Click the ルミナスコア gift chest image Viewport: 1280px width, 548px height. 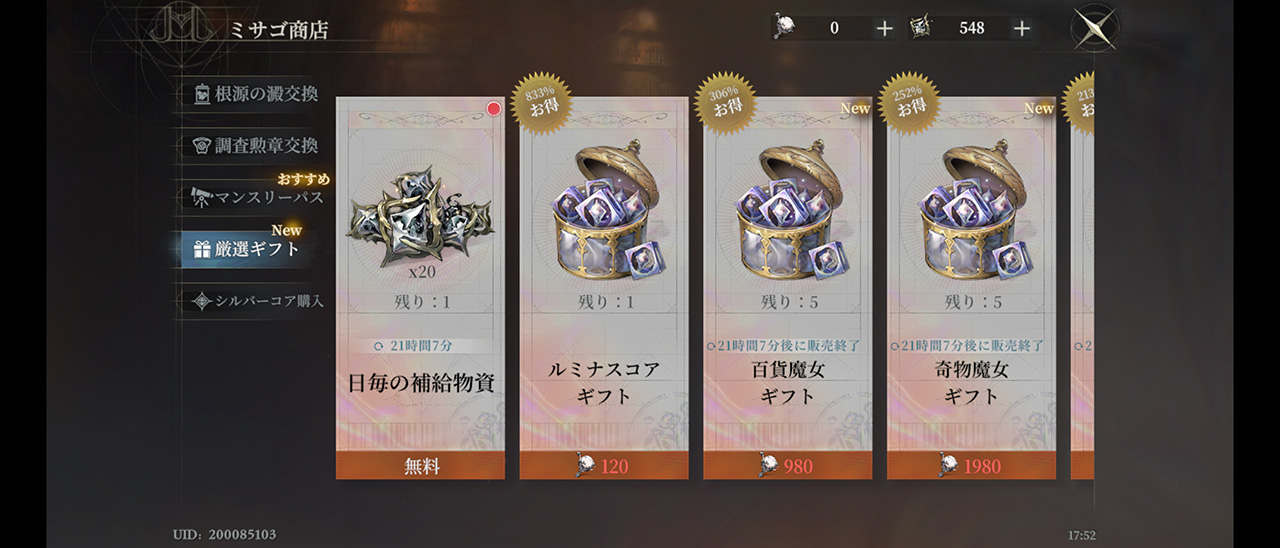coord(604,211)
